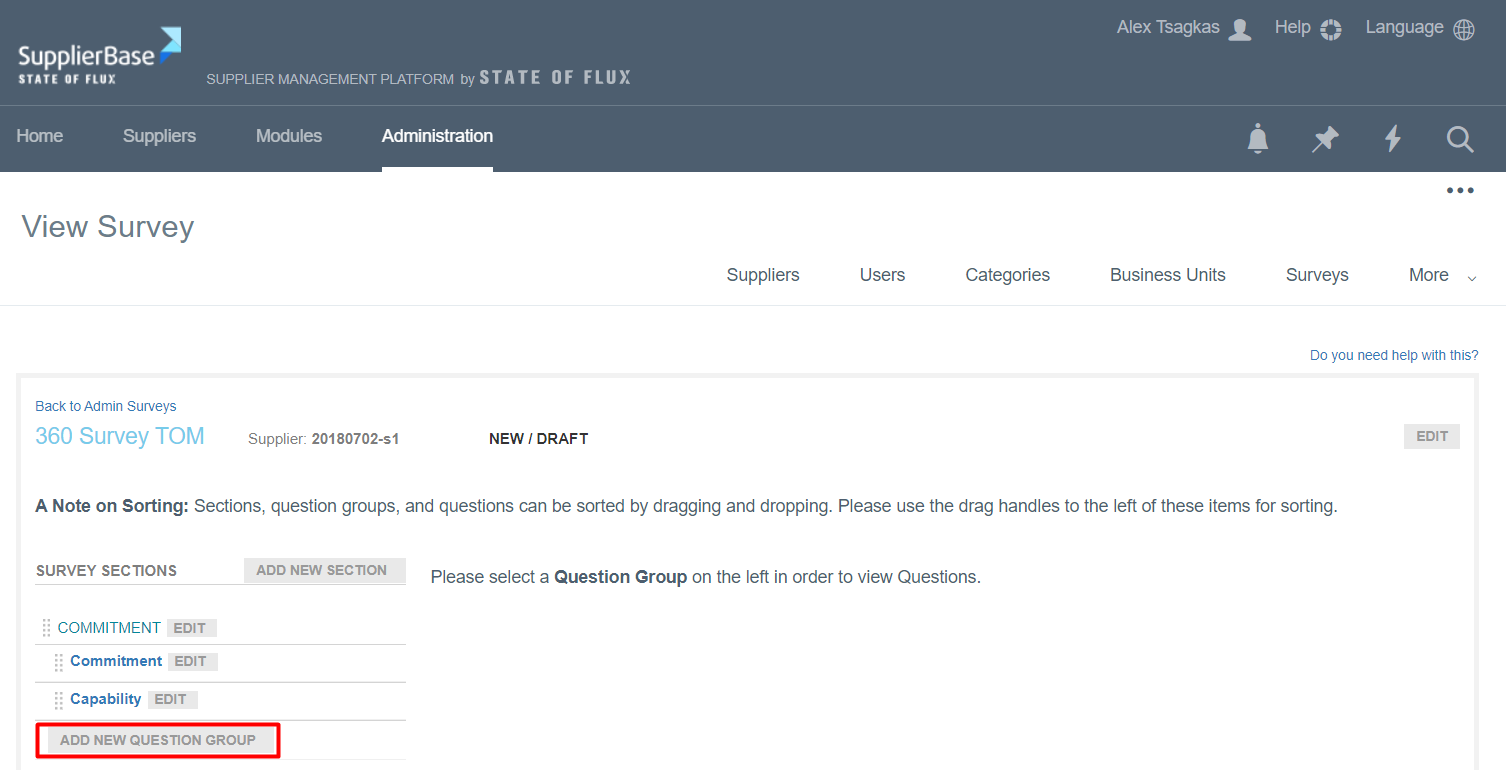Open quick actions lightning bolt icon
This screenshot has width=1506, height=770.
pos(1392,139)
